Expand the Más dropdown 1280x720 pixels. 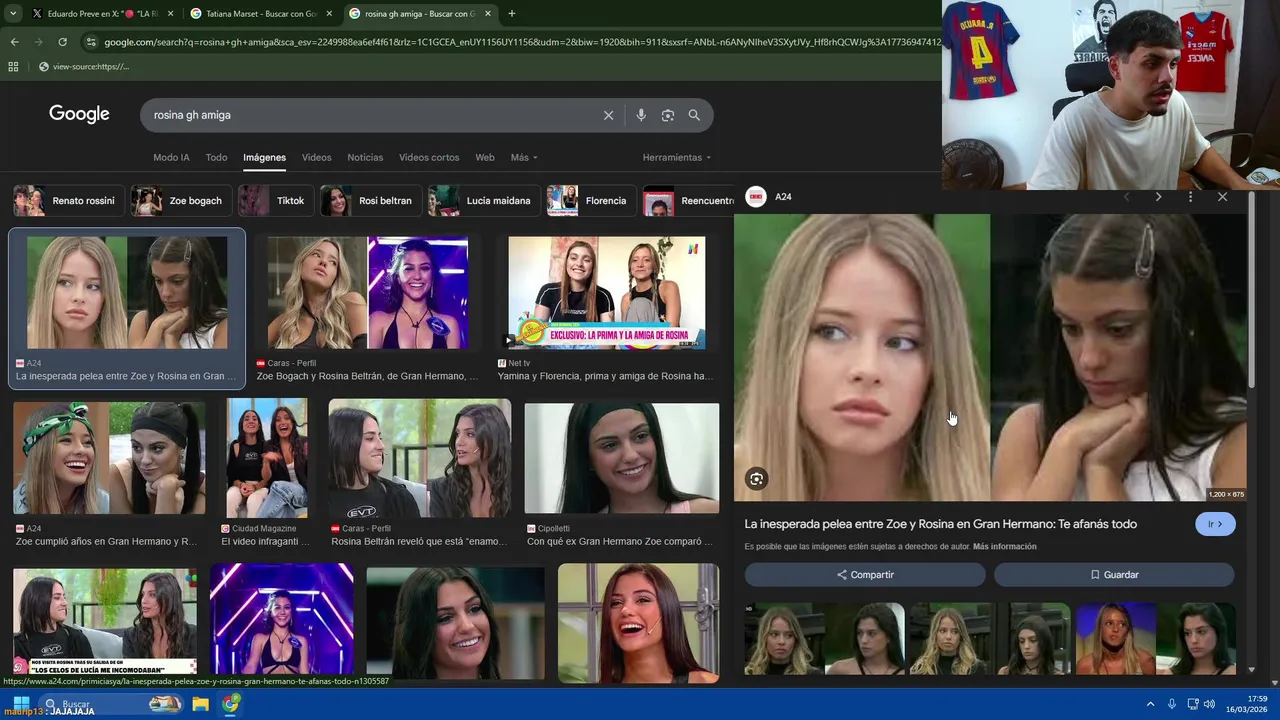click(x=524, y=157)
